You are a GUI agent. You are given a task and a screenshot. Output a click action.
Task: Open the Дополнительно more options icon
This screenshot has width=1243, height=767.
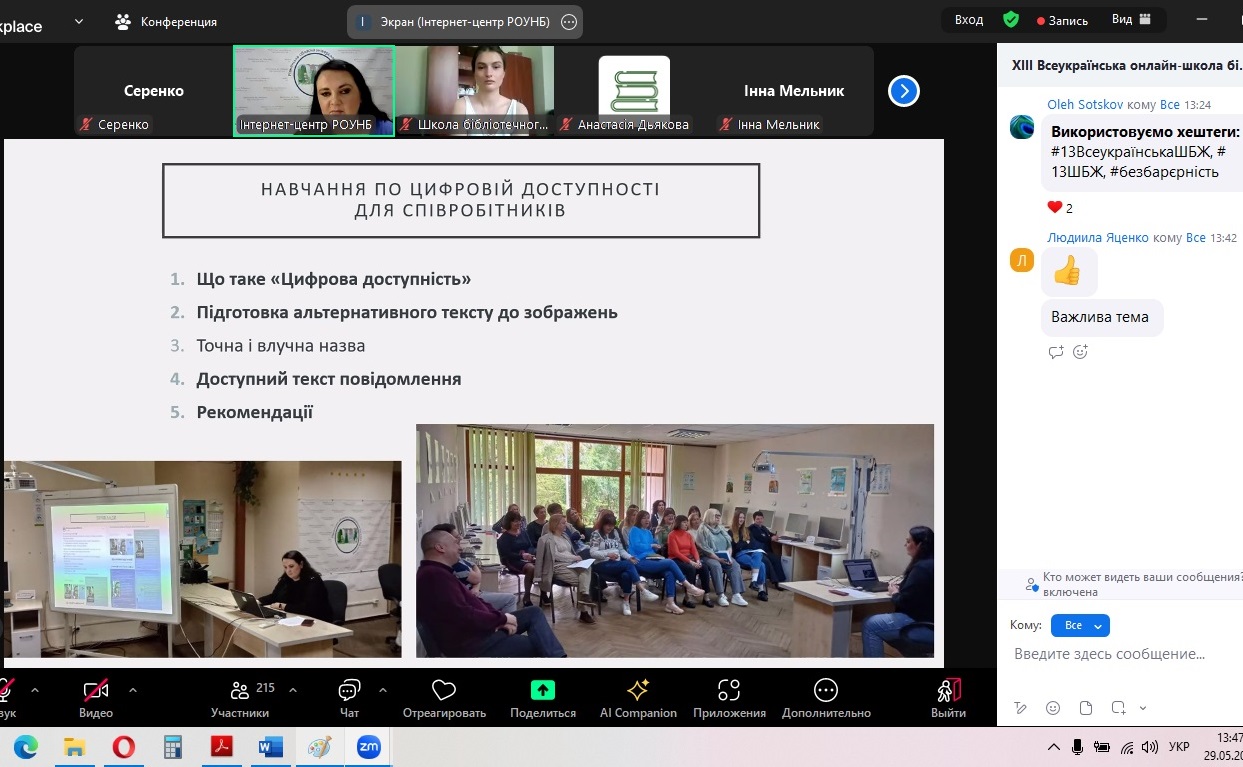coord(826,690)
